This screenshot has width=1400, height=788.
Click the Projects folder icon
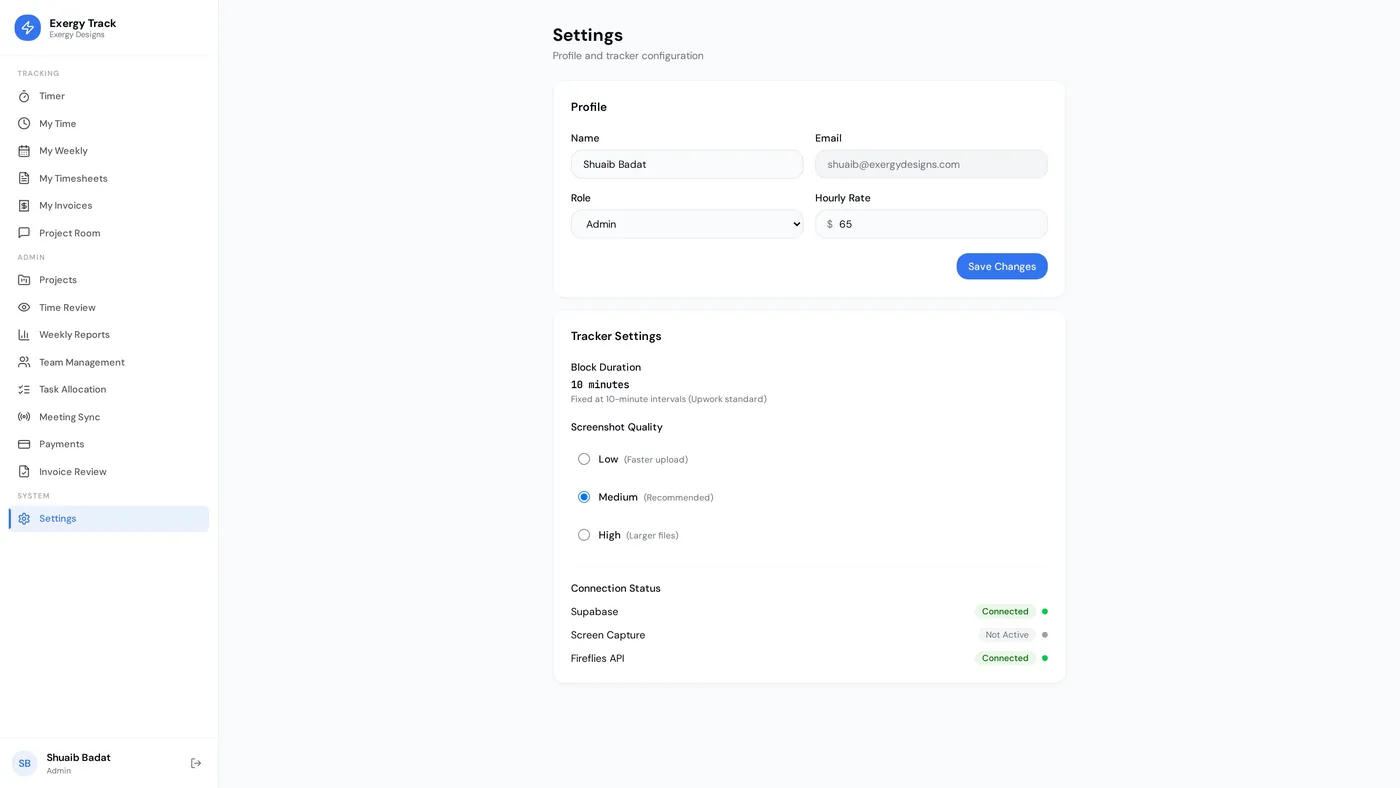click(x=24, y=280)
